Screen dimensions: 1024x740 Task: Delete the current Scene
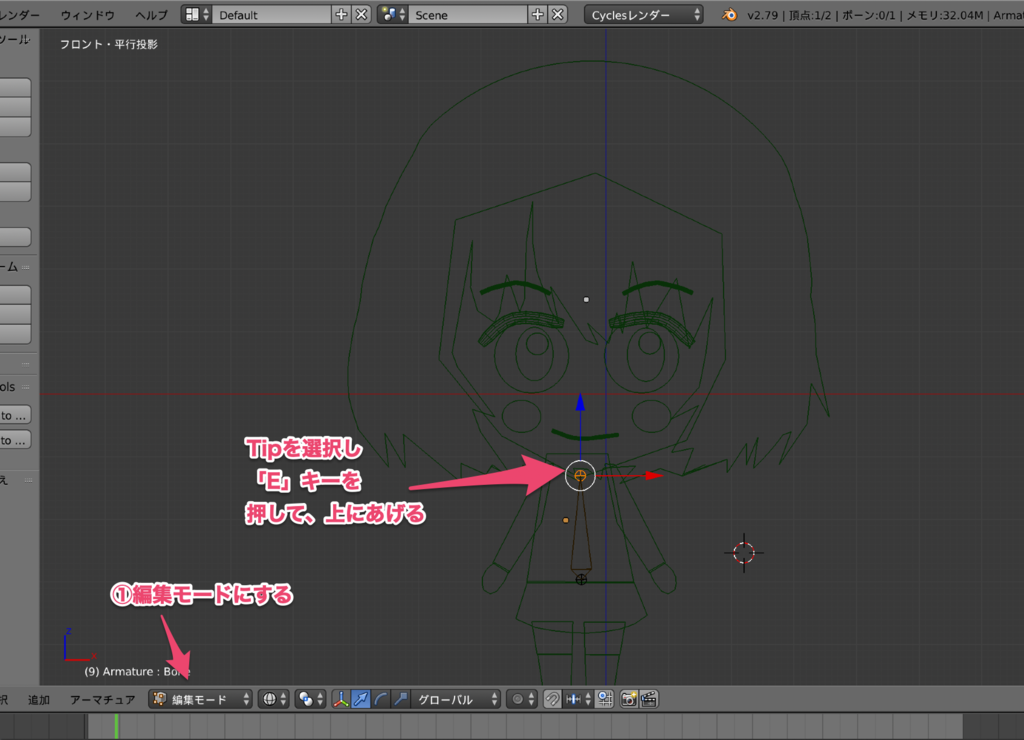click(558, 14)
